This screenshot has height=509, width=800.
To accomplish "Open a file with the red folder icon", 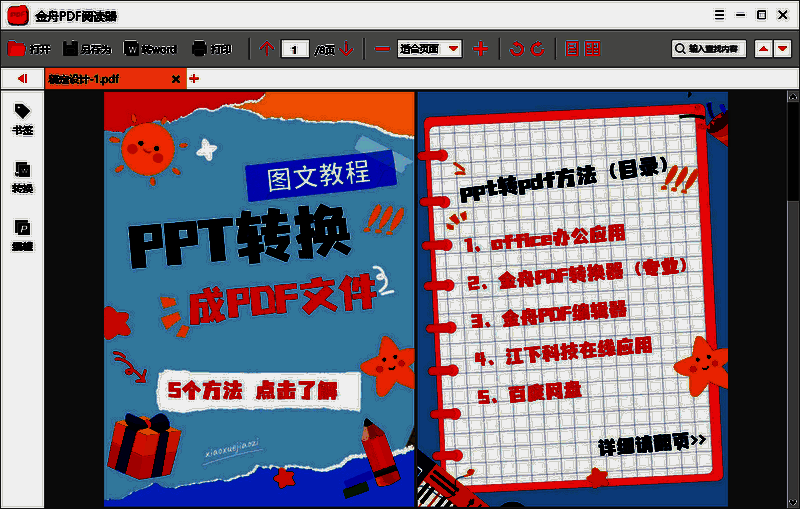I will (17, 48).
